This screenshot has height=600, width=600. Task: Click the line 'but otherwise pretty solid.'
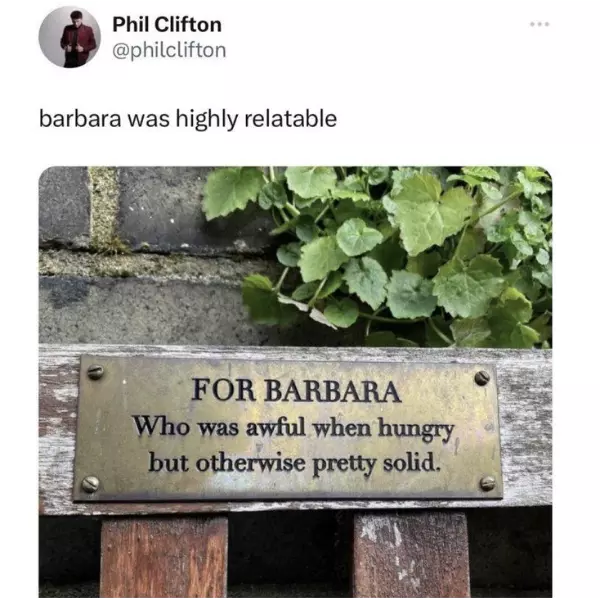pyautogui.click(x=295, y=463)
